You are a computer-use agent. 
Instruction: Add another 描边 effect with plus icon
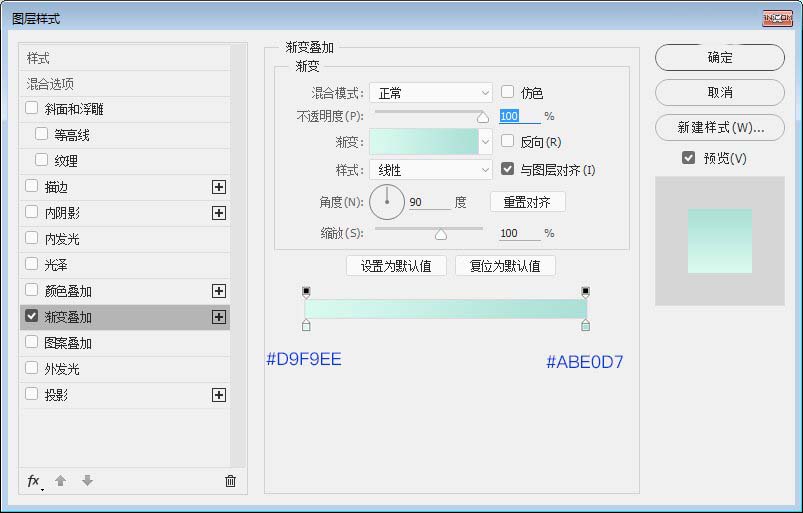coord(219,187)
